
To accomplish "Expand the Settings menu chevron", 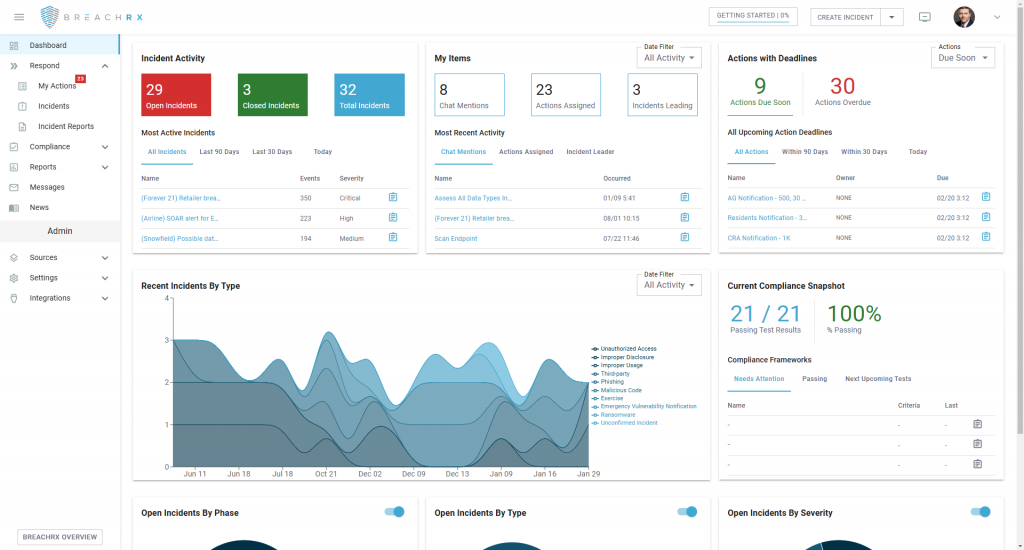I will [105, 278].
